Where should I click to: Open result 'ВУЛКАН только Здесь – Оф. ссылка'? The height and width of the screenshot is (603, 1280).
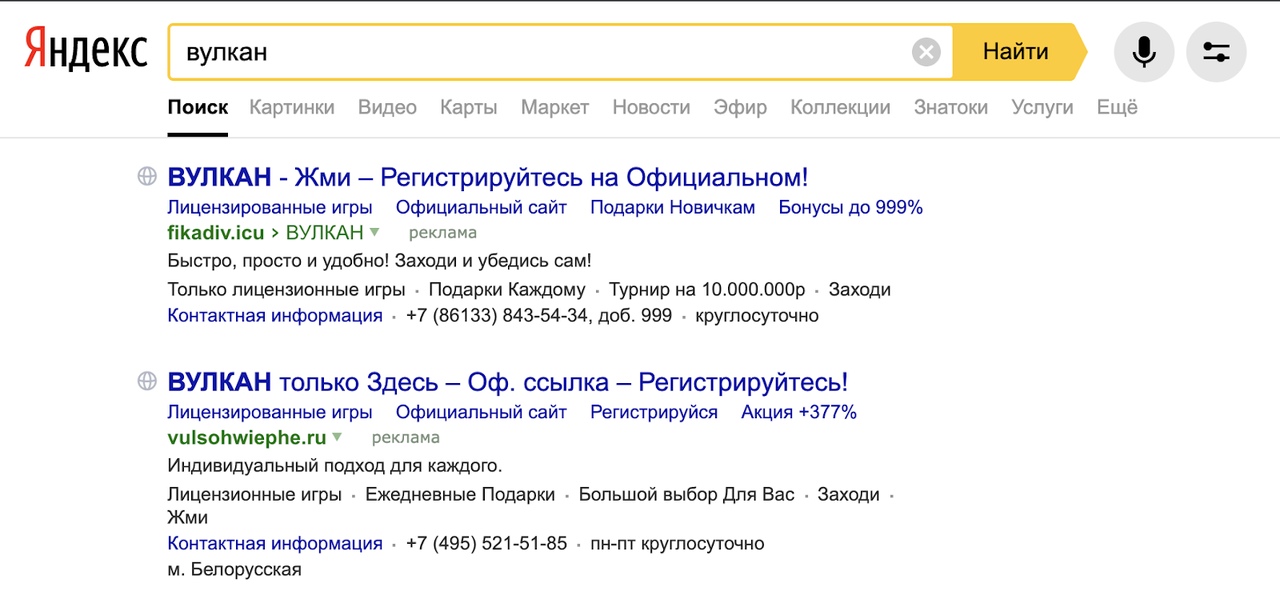point(508,382)
